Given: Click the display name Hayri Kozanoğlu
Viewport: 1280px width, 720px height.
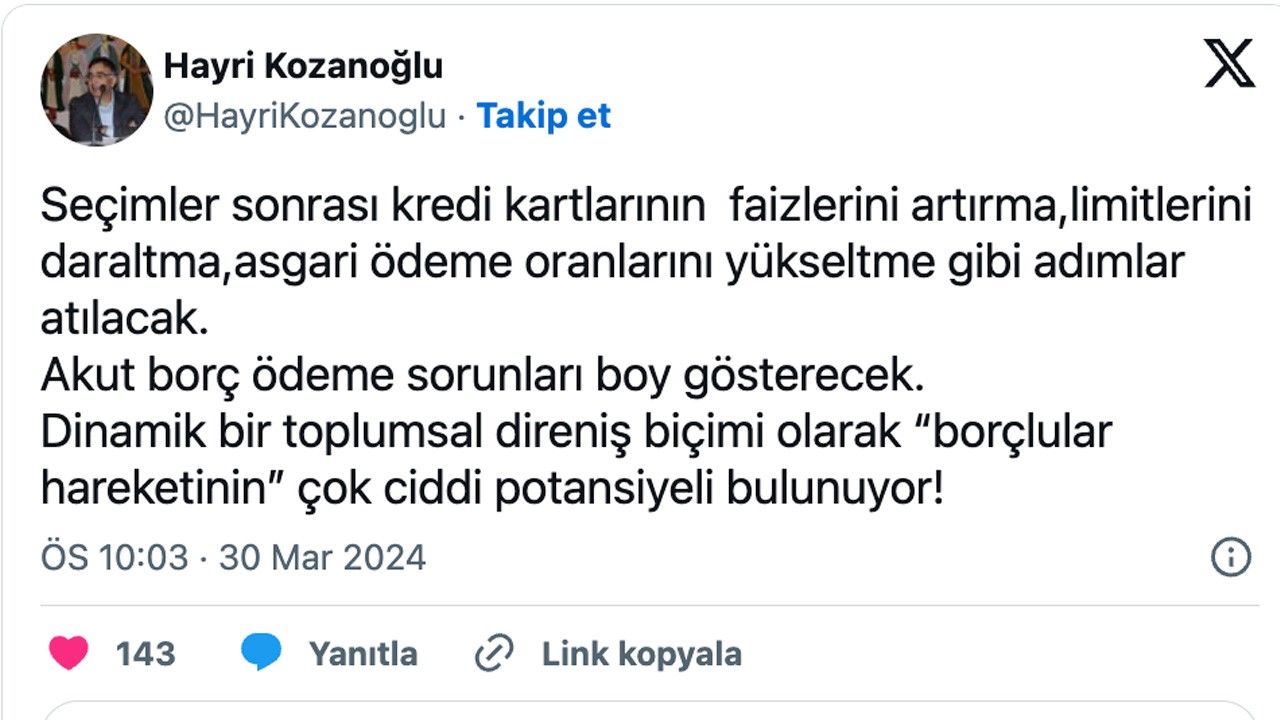Looking at the screenshot, I should 303,66.
